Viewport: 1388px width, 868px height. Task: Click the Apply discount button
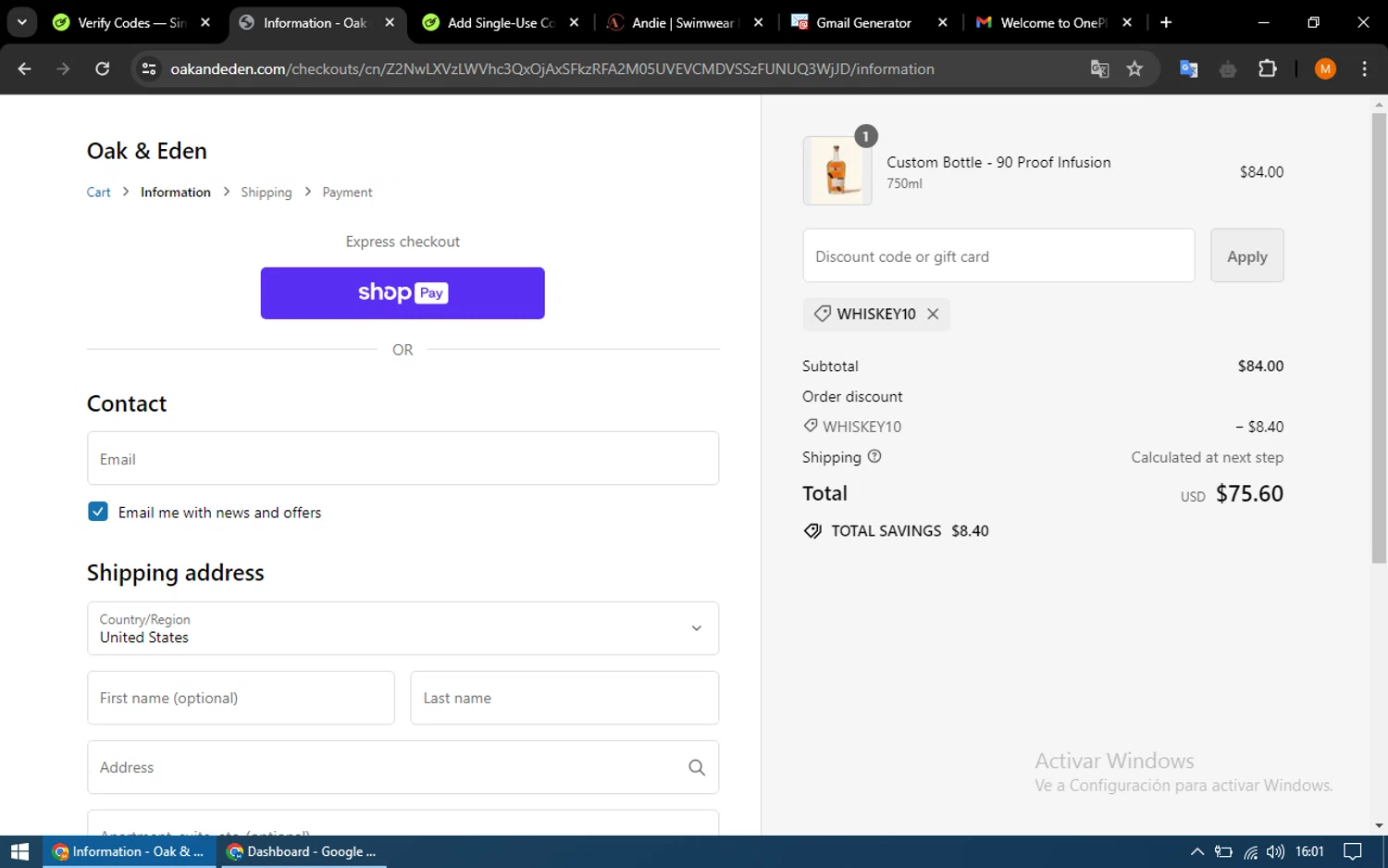[1246, 256]
